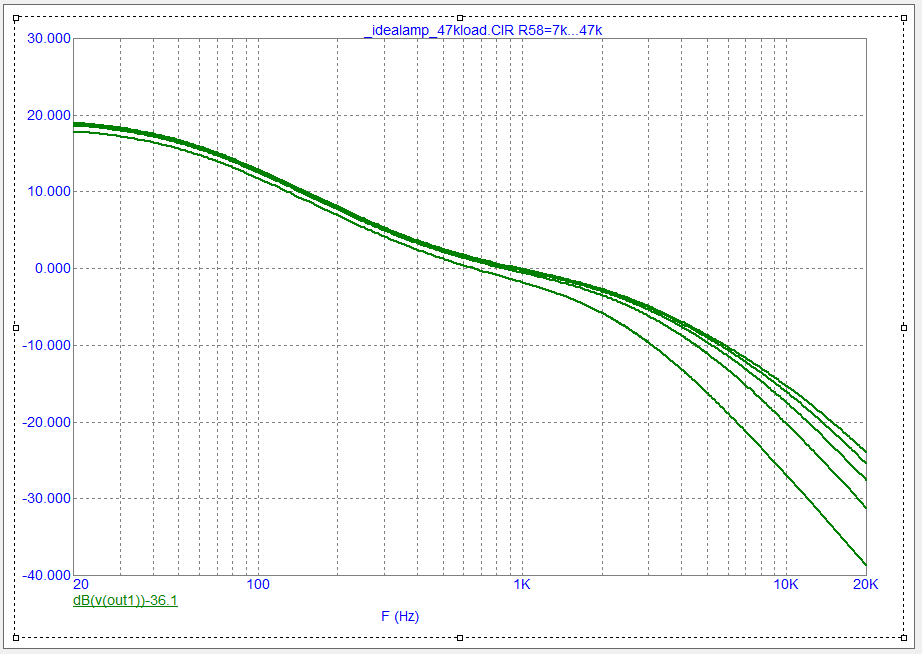922x654 pixels.
Task: Click the -30.000 y-axis value
Action: (x=46, y=499)
